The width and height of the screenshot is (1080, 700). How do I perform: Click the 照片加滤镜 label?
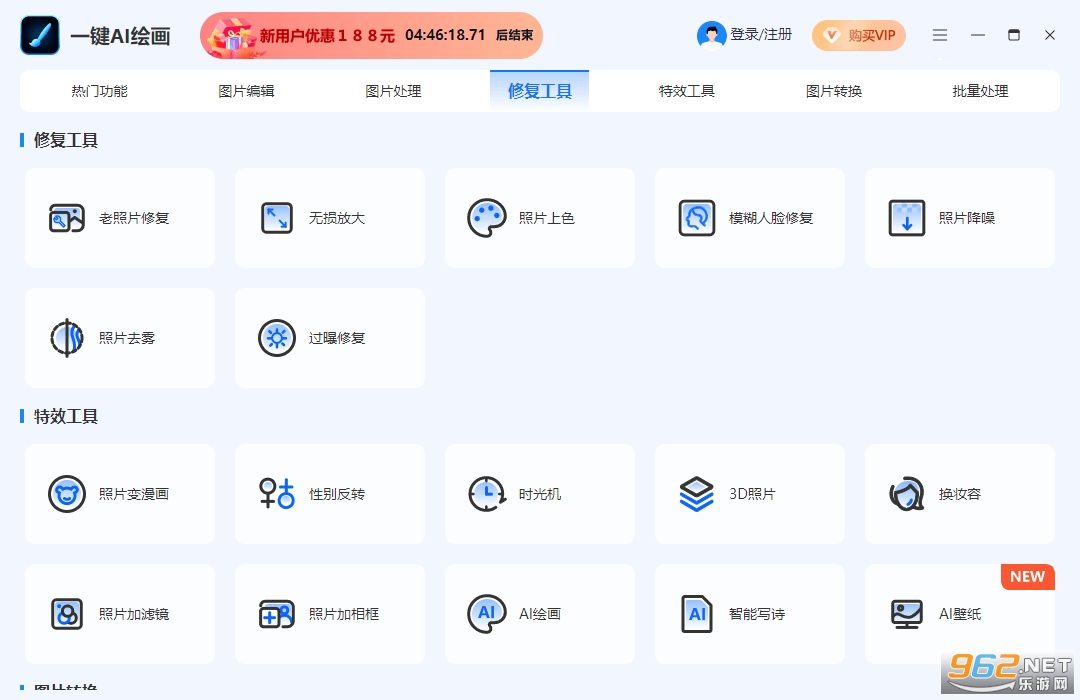point(134,614)
